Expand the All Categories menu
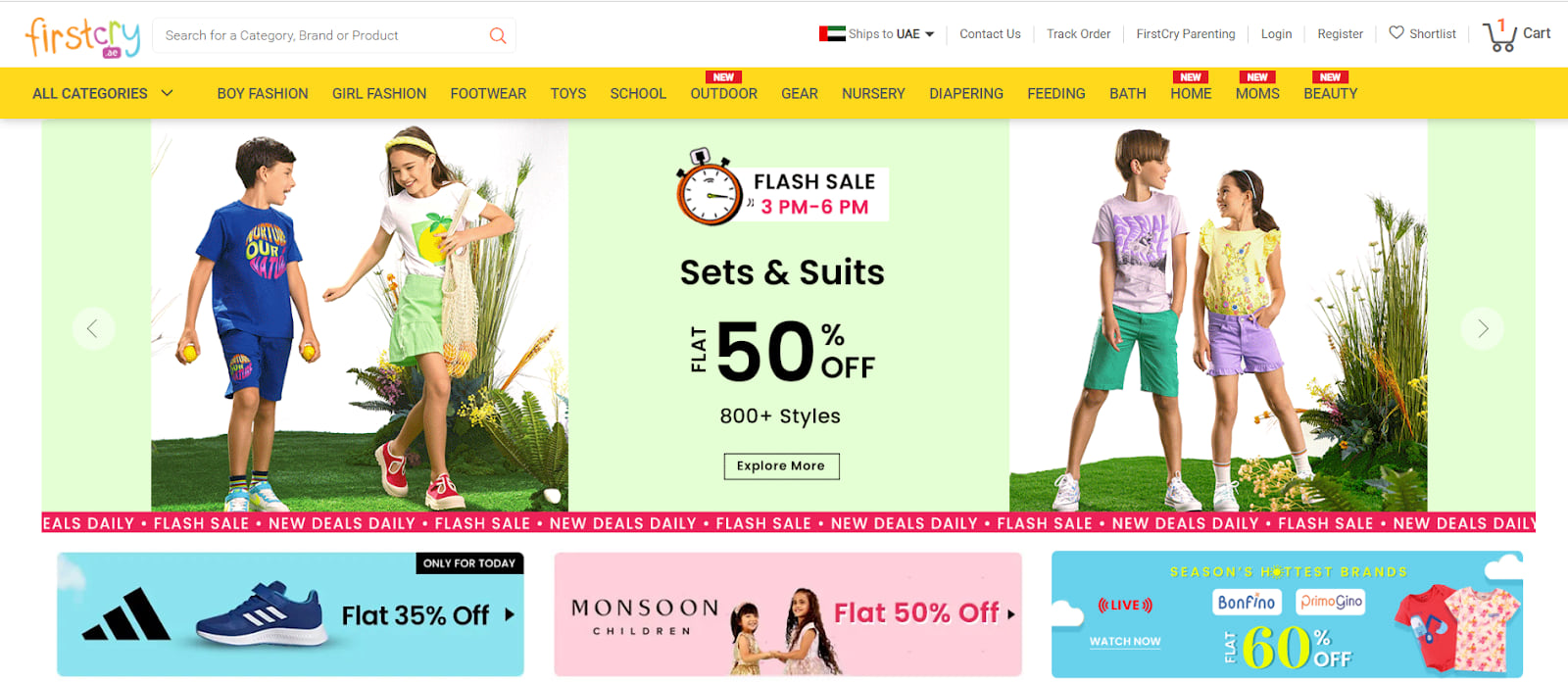The width and height of the screenshot is (1568, 682). point(103,93)
